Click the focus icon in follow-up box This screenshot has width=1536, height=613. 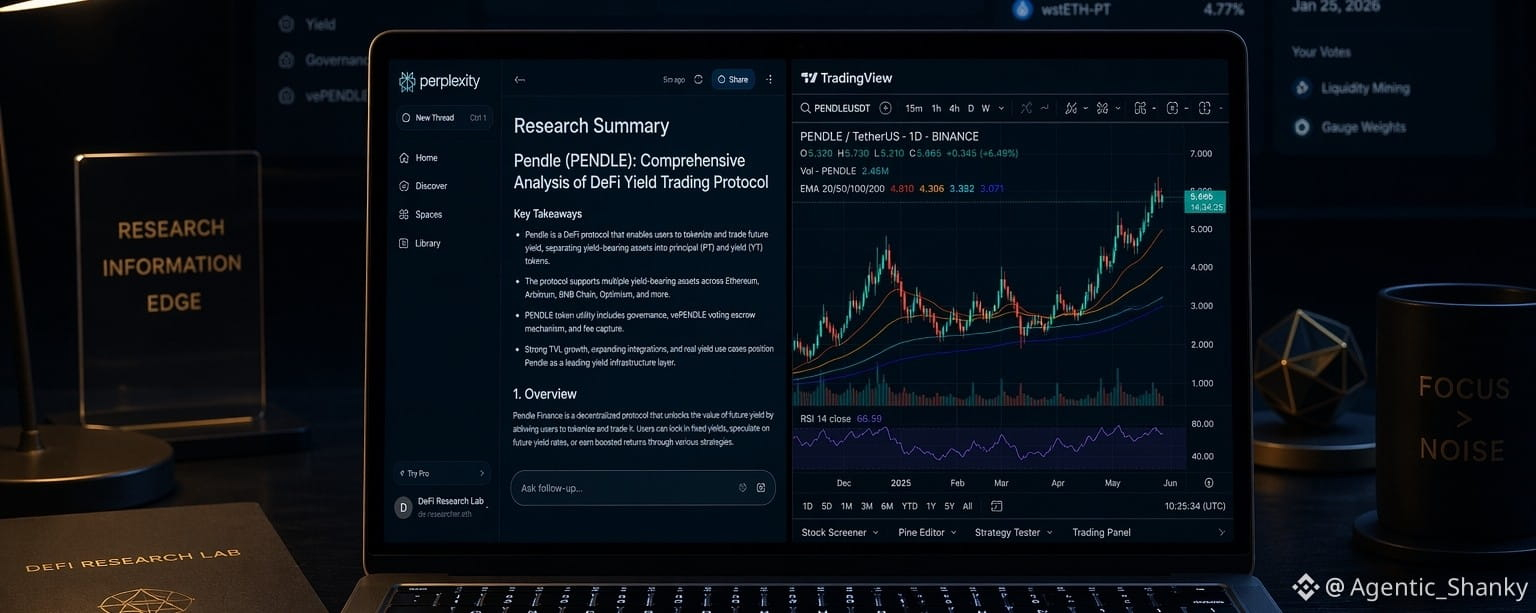click(x=742, y=488)
